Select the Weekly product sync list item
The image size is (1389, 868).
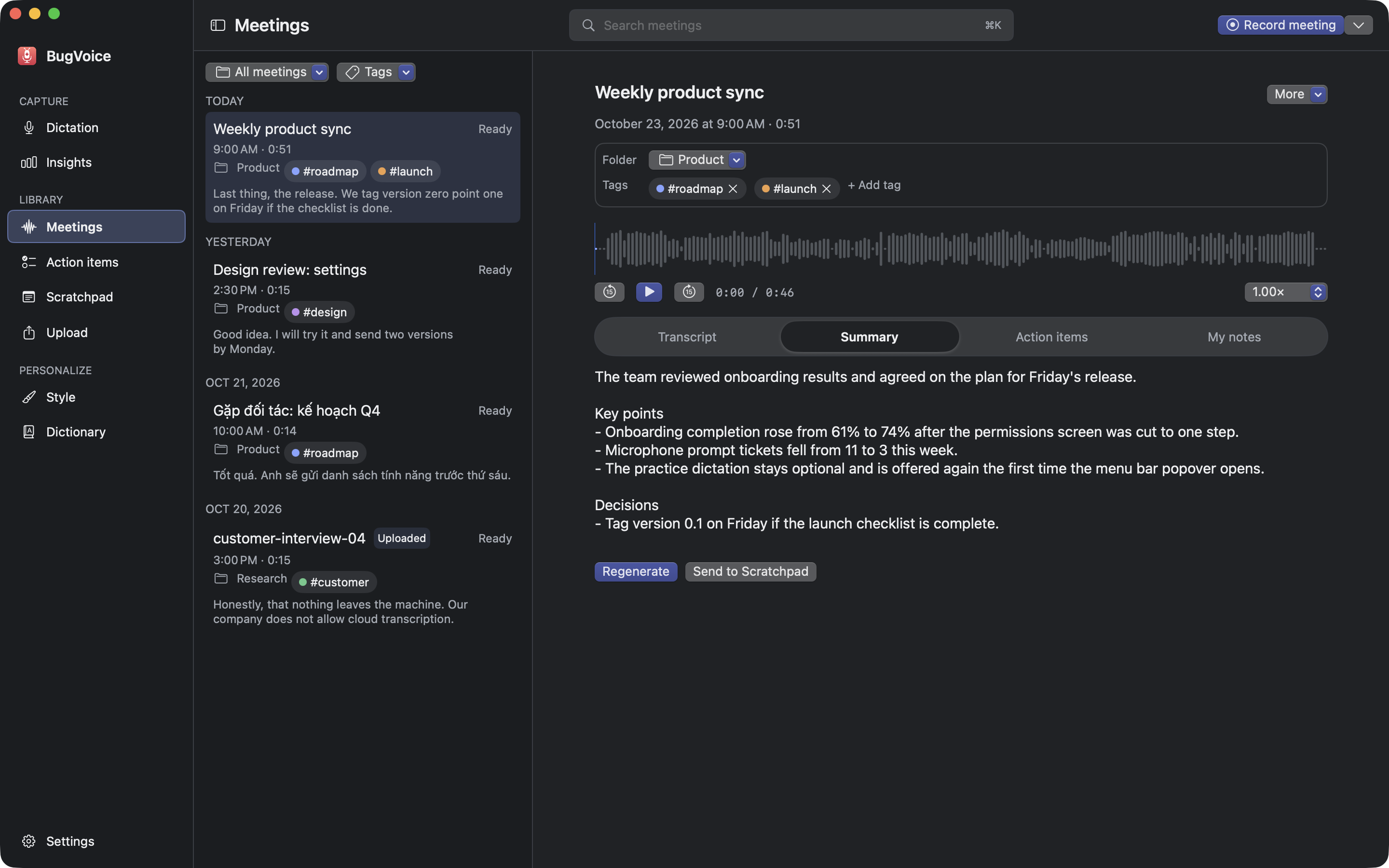(363, 167)
